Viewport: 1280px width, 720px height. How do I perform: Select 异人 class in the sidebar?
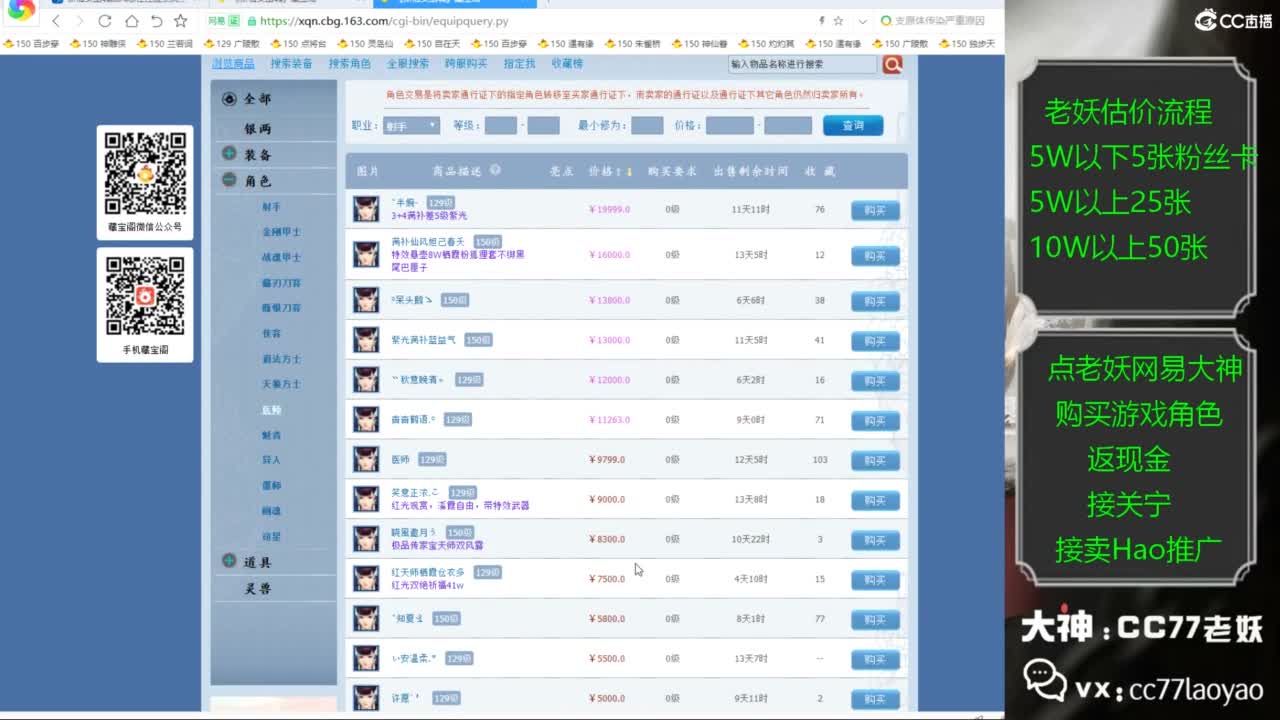tap(271, 460)
